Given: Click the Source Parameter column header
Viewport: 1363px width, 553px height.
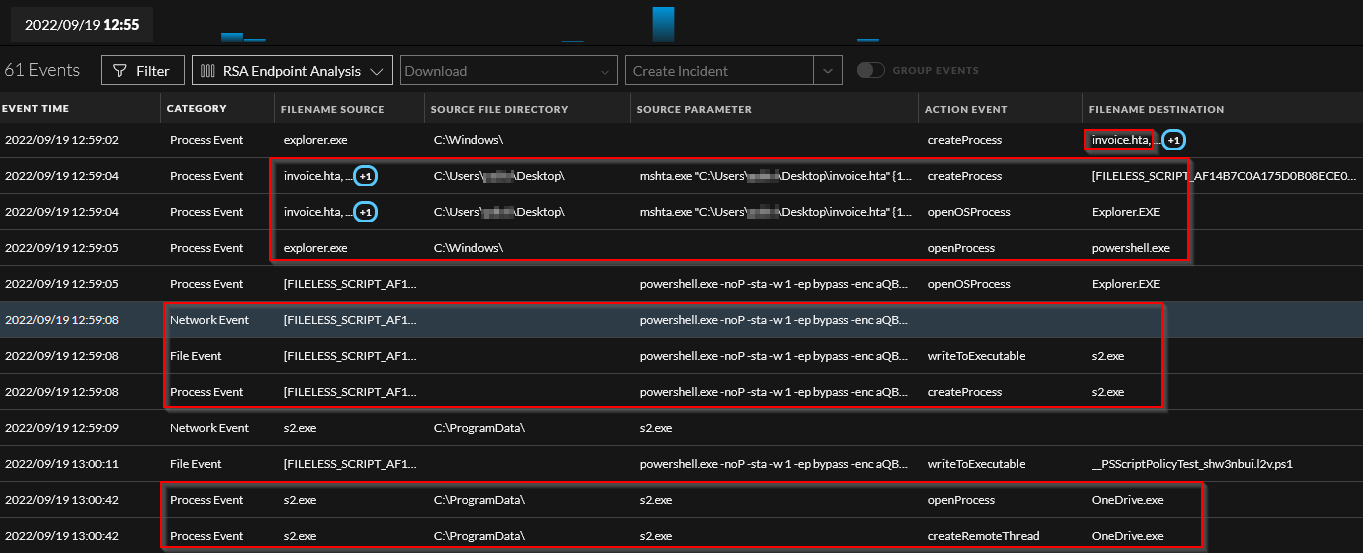Looking at the screenshot, I should (694, 109).
